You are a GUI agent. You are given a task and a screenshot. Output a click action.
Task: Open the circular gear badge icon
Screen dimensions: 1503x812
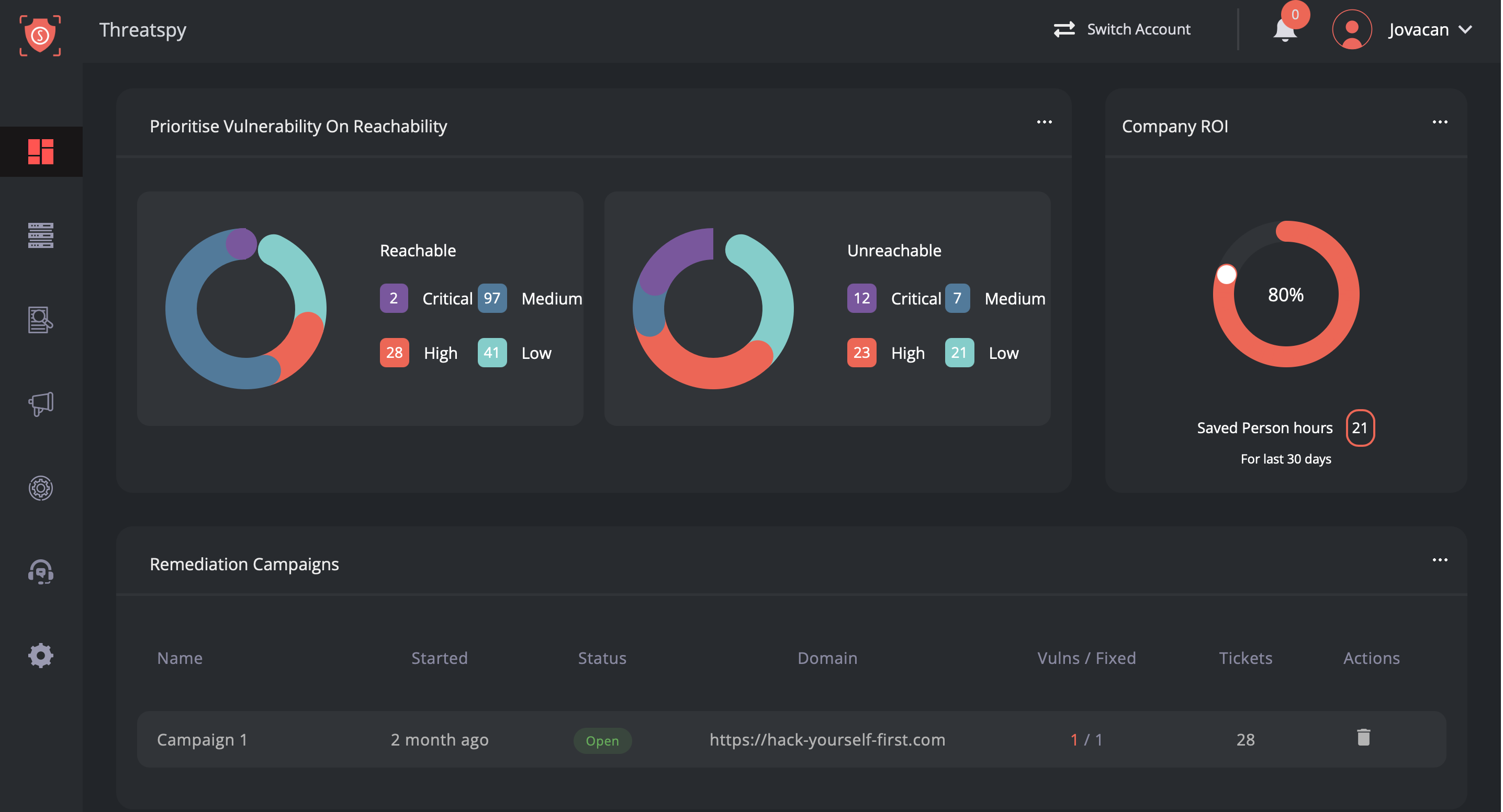point(41,488)
